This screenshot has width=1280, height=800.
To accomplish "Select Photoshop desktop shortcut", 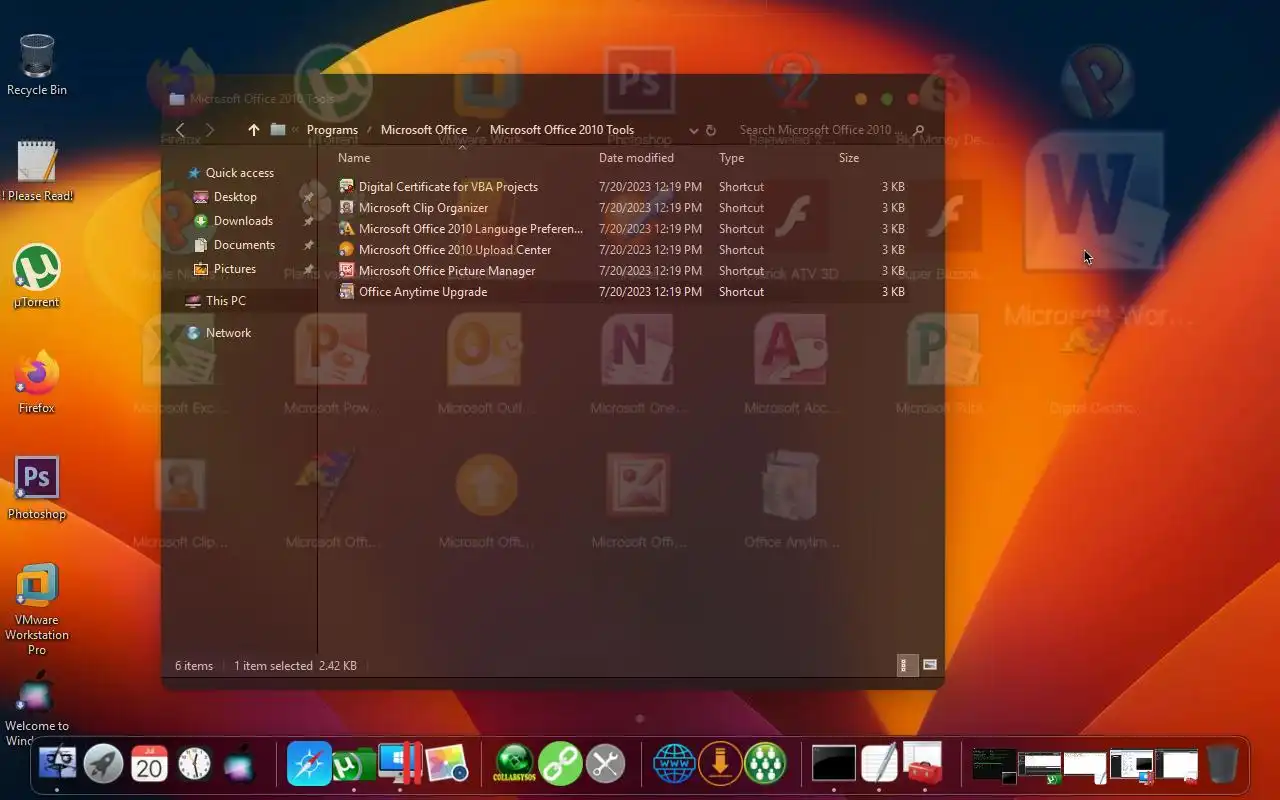I will (x=37, y=488).
